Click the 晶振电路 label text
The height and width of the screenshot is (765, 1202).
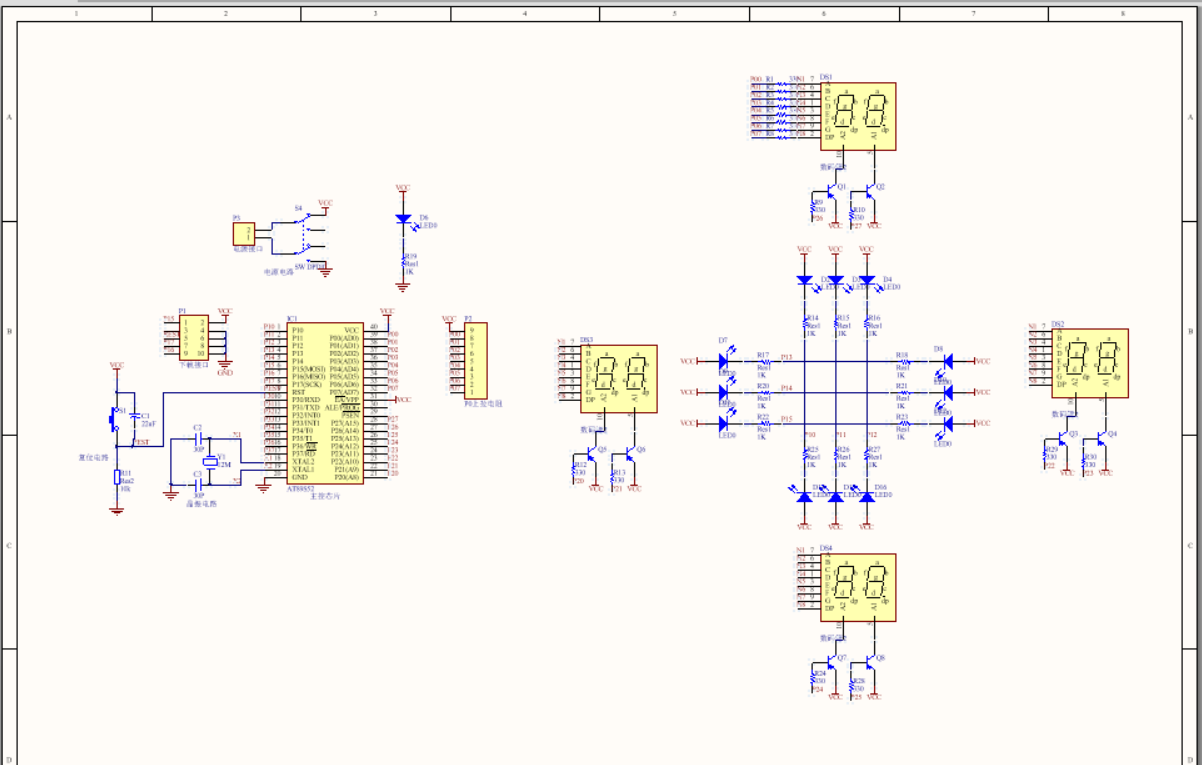tap(201, 503)
